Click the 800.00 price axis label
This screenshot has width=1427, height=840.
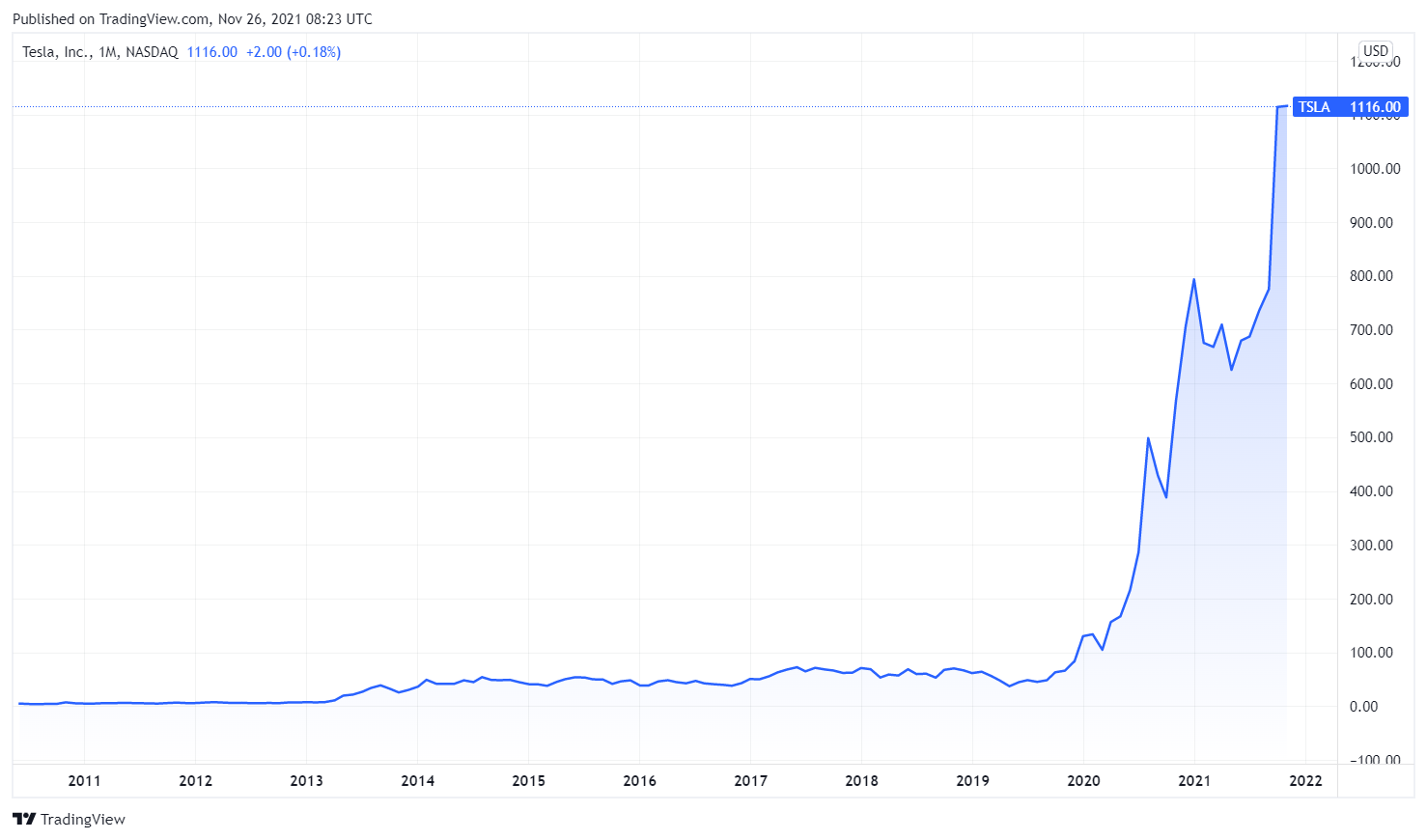tap(1372, 276)
